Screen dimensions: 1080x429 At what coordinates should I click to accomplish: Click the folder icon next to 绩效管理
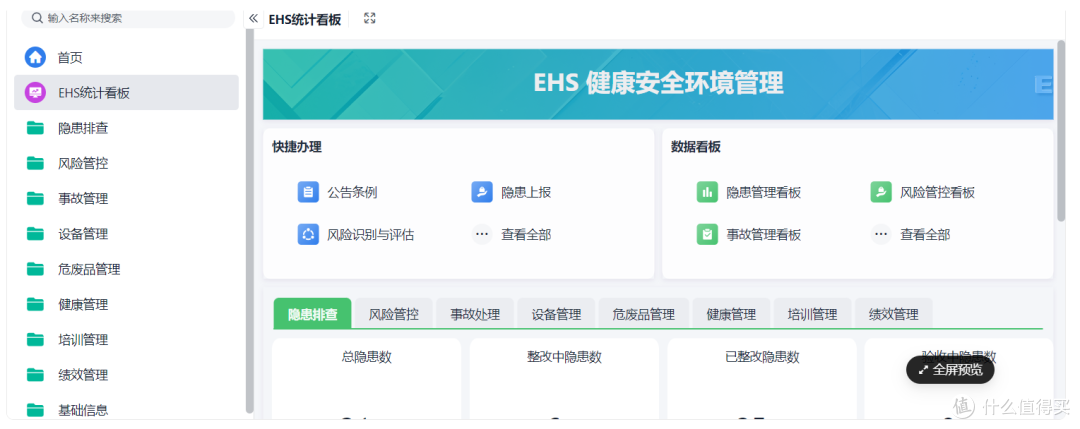[35, 375]
